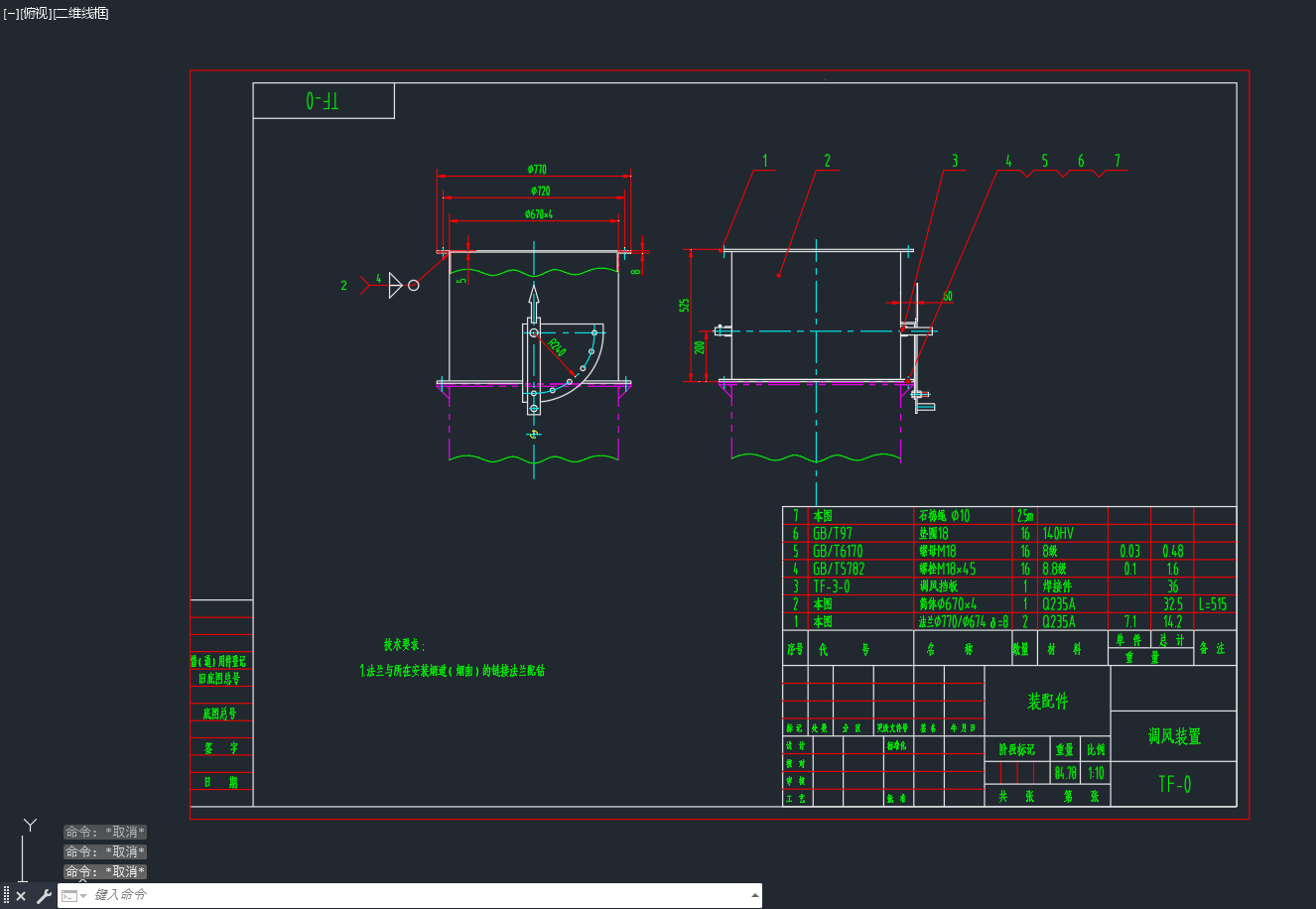Select the 0.48 total weight cell
Viewport: 1316px width, 909px height.
coord(1172,551)
